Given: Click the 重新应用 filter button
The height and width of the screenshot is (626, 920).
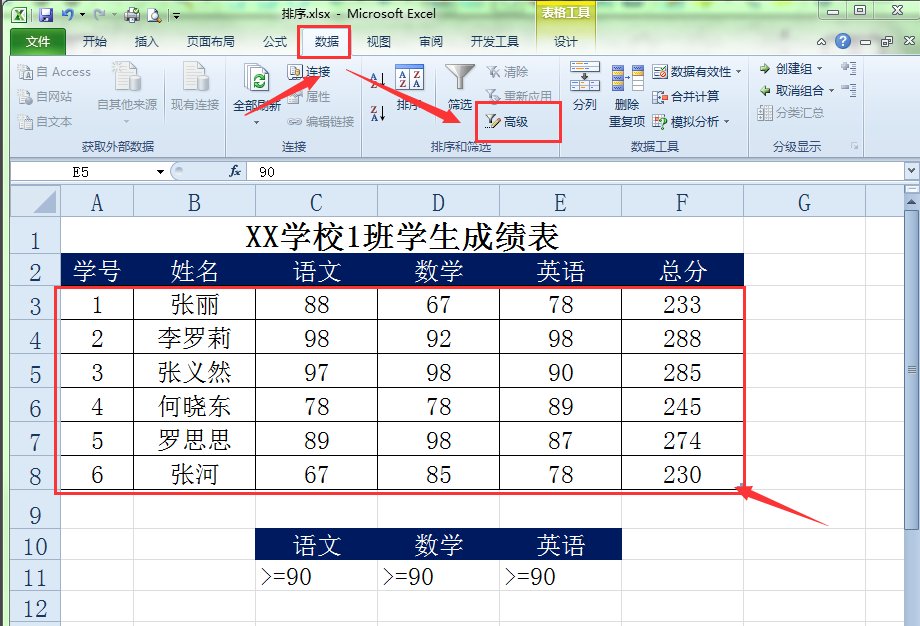Looking at the screenshot, I should [x=519, y=95].
